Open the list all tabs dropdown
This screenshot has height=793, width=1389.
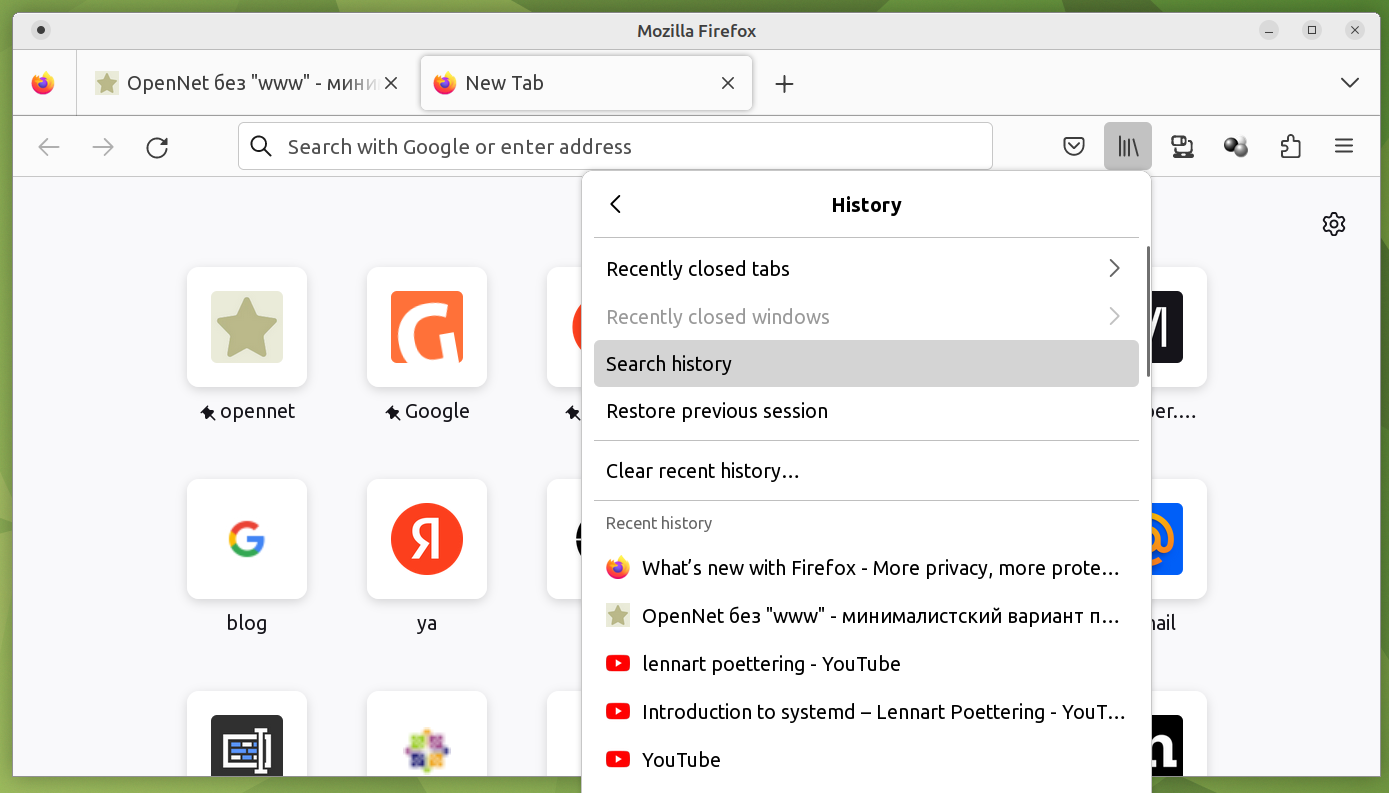tap(1350, 83)
